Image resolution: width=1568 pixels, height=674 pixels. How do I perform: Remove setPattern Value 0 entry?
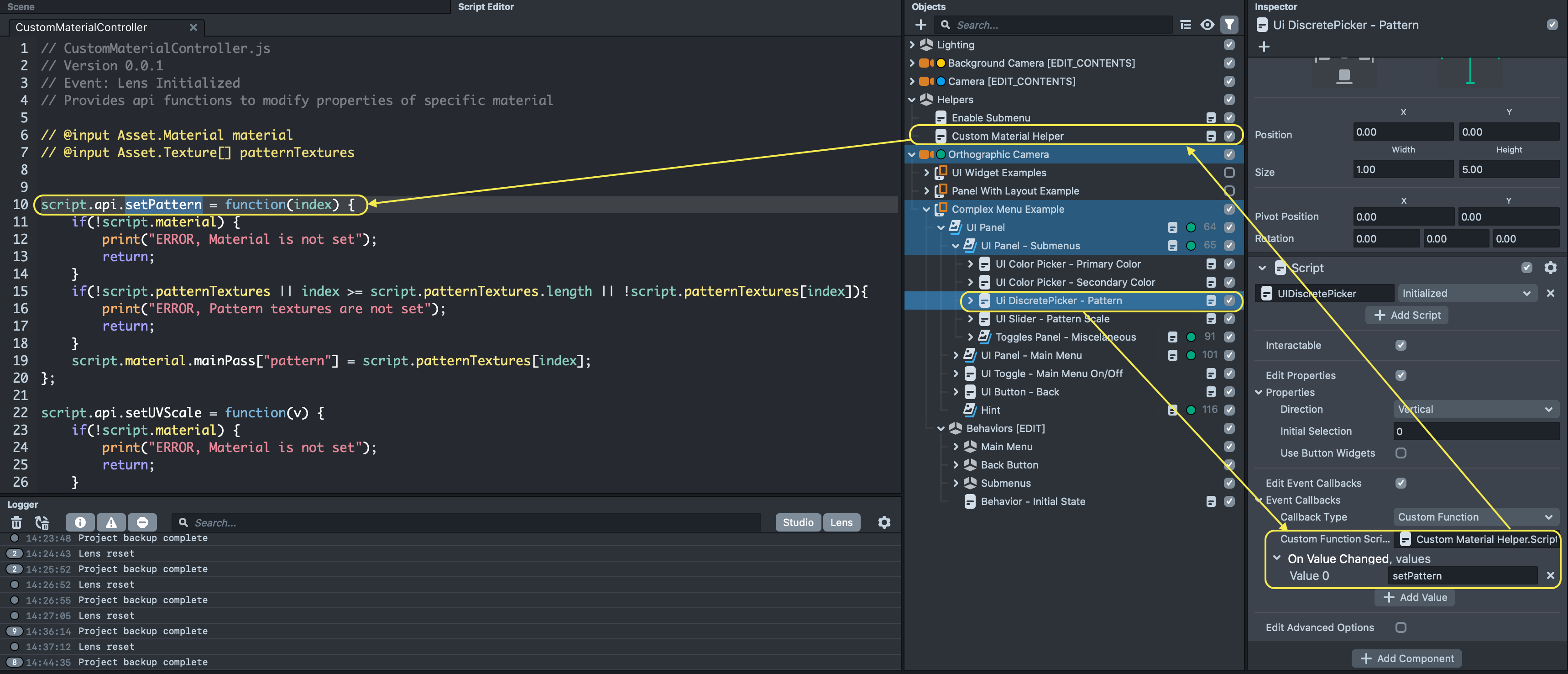click(1550, 575)
